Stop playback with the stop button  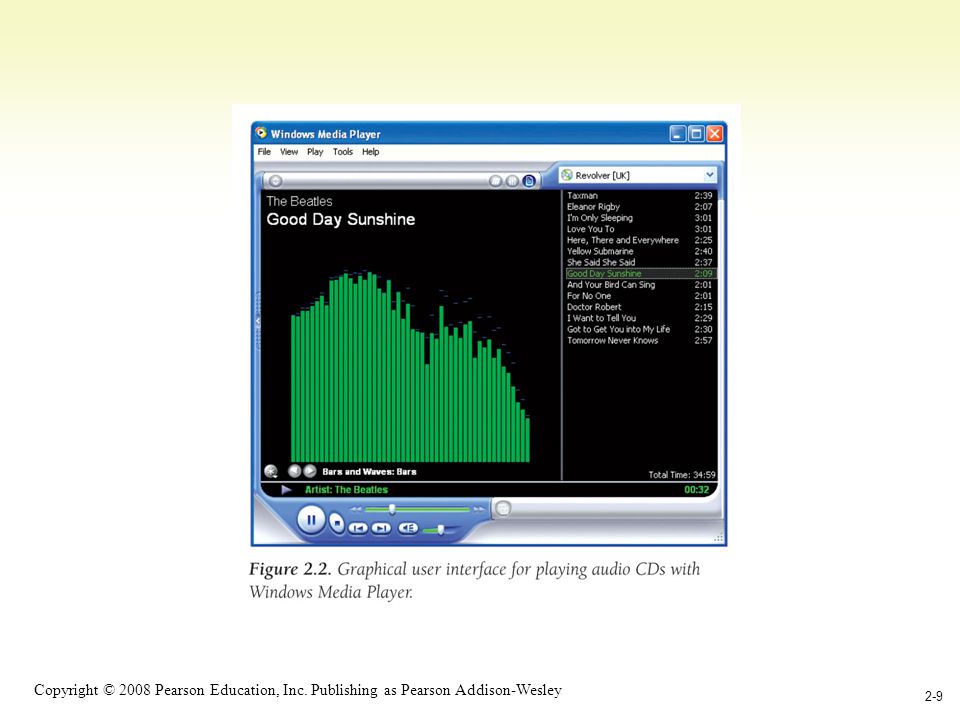point(336,523)
